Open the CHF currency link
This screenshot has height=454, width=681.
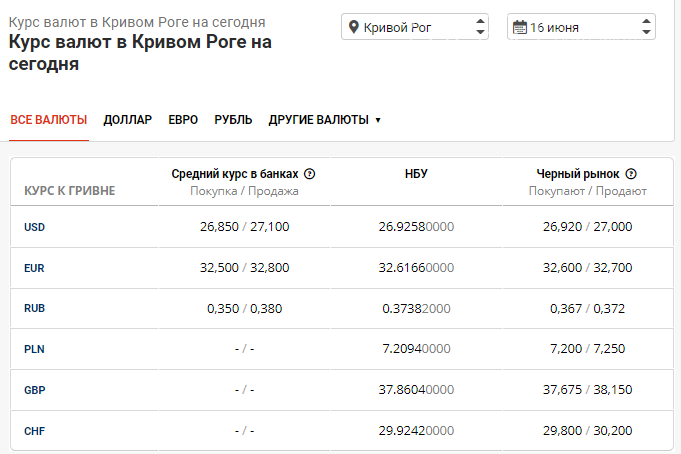pos(34,431)
